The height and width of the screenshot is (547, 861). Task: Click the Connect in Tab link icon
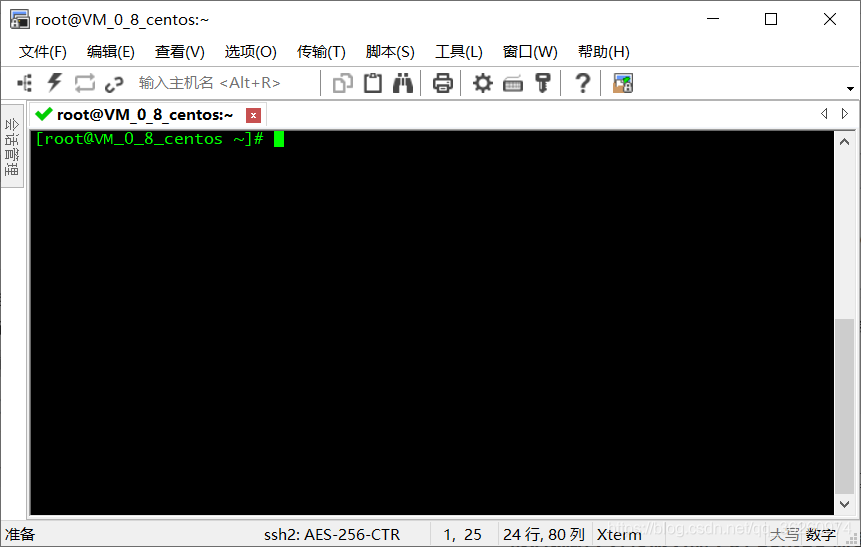(x=114, y=84)
